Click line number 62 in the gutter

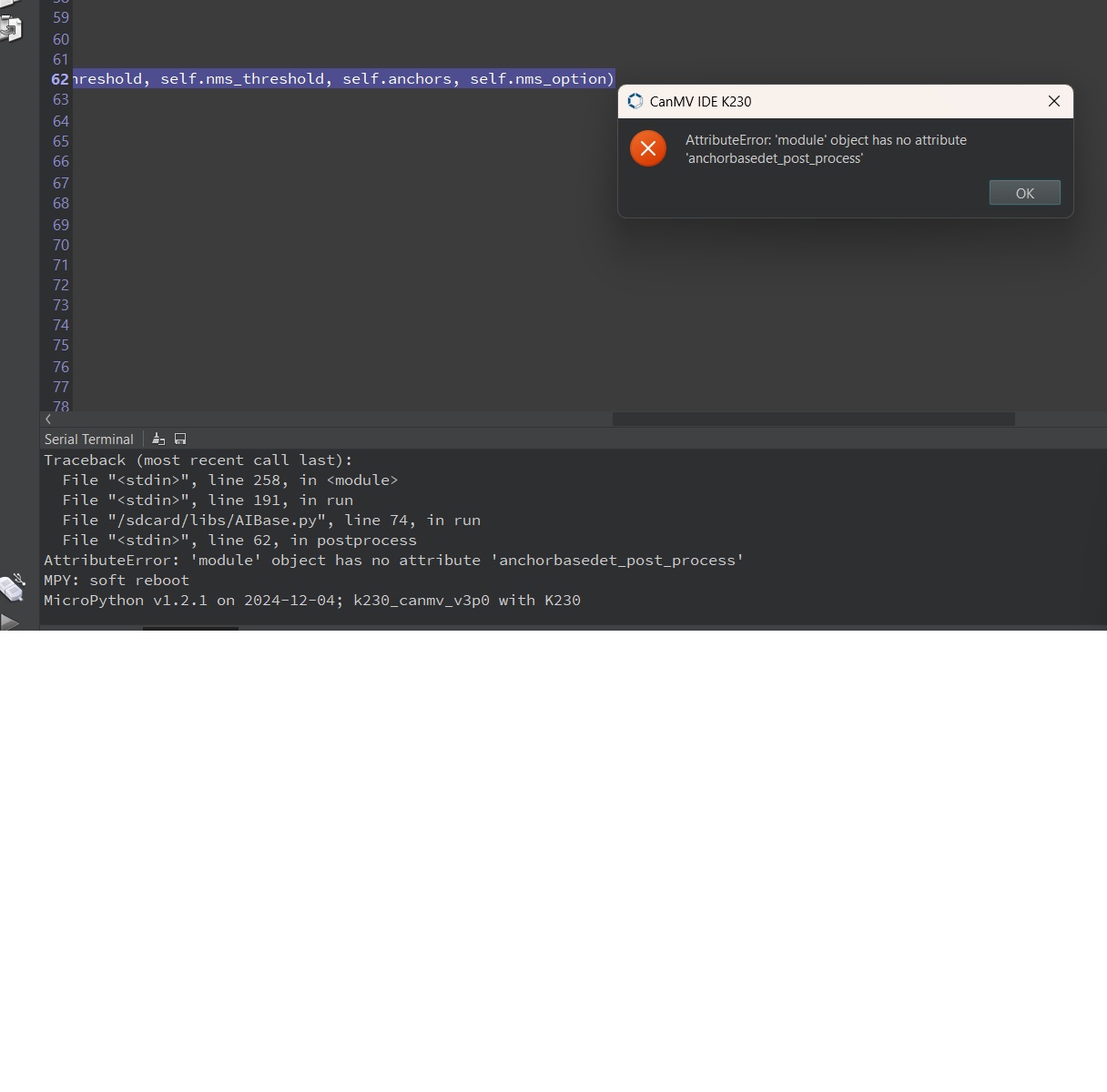(60, 79)
